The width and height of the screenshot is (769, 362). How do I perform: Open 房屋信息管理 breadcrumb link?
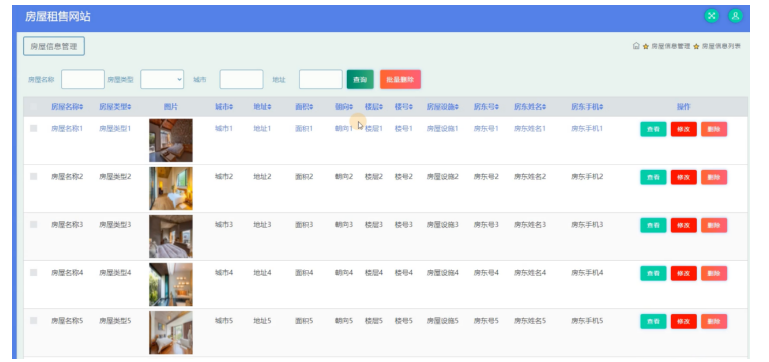[x=670, y=46]
